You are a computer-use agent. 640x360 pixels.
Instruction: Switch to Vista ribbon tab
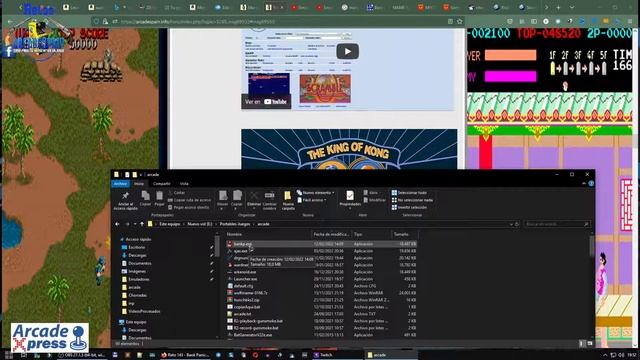click(184, 184)
